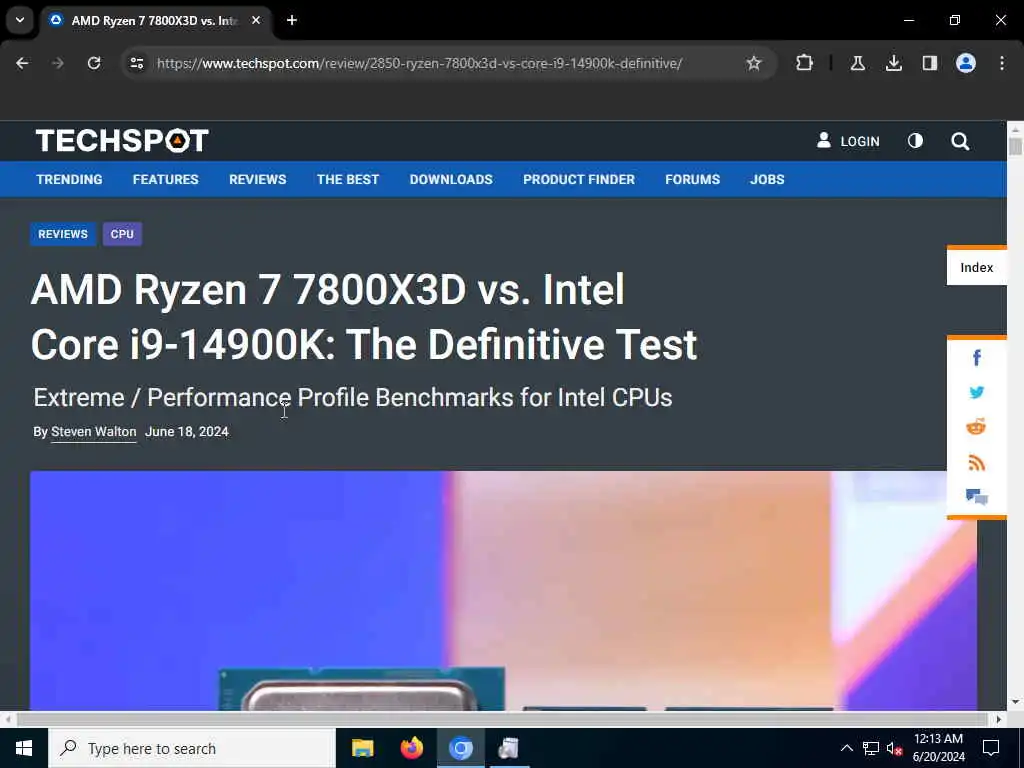Viewport: 1024px width, 768px height.
Task: Open the tab search dropdown arrow
Action: (x=20, y=20)
